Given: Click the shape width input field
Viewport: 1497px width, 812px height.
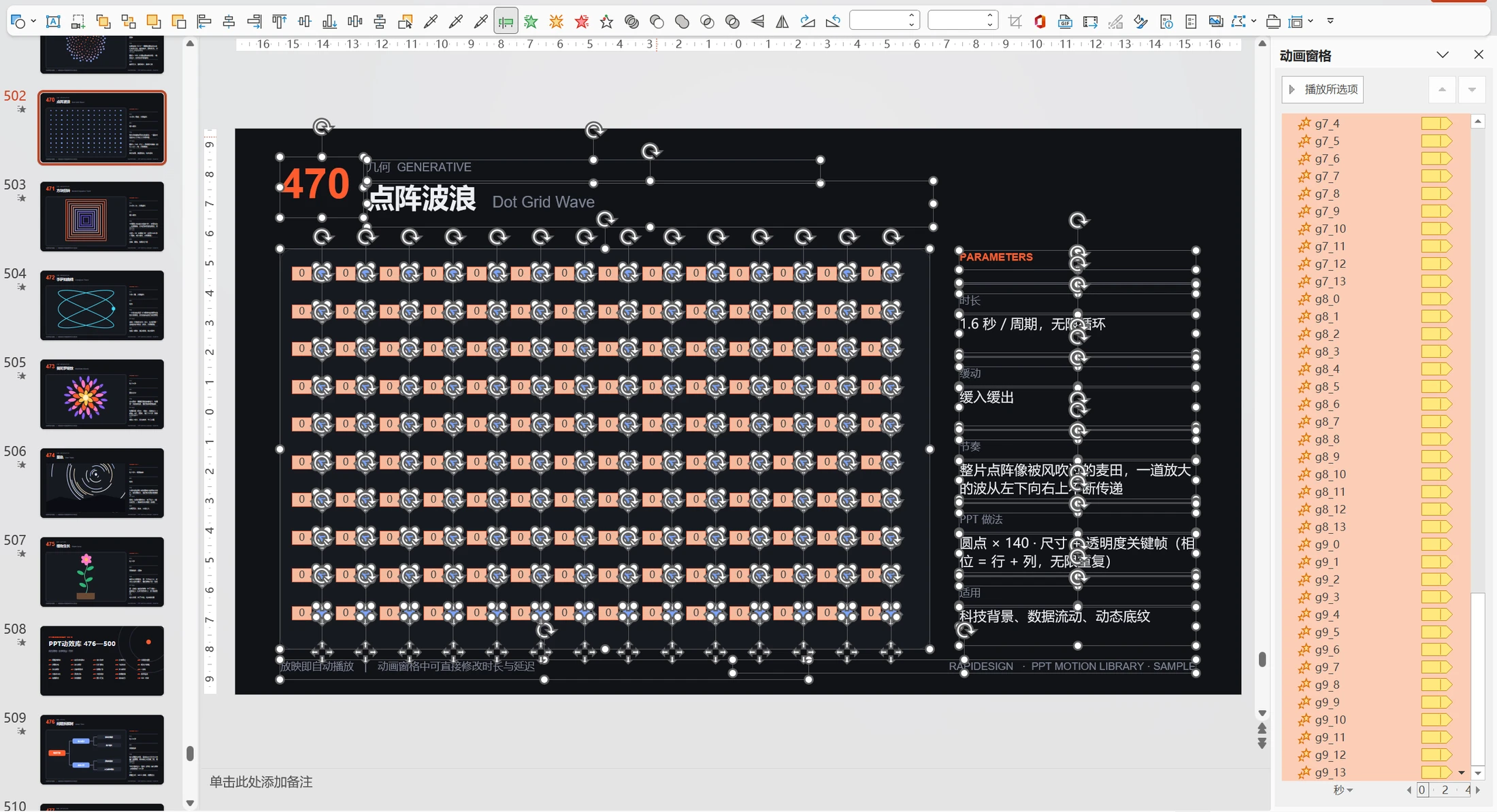Looking at the screenshot, I should pos(956,22).
